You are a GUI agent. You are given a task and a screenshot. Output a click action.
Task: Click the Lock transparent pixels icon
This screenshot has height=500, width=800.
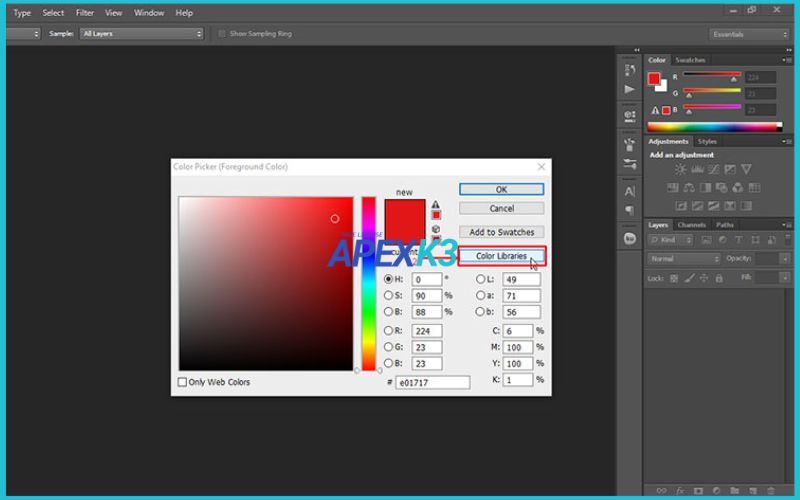coord(674,279)
